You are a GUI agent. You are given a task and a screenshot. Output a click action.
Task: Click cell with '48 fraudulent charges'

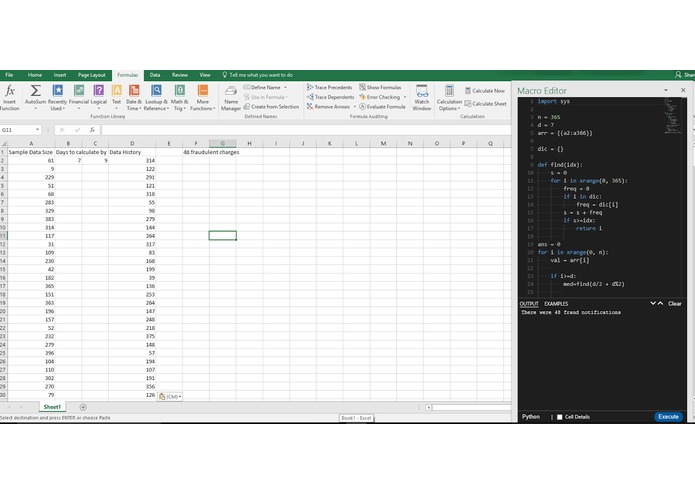point(211,152)
